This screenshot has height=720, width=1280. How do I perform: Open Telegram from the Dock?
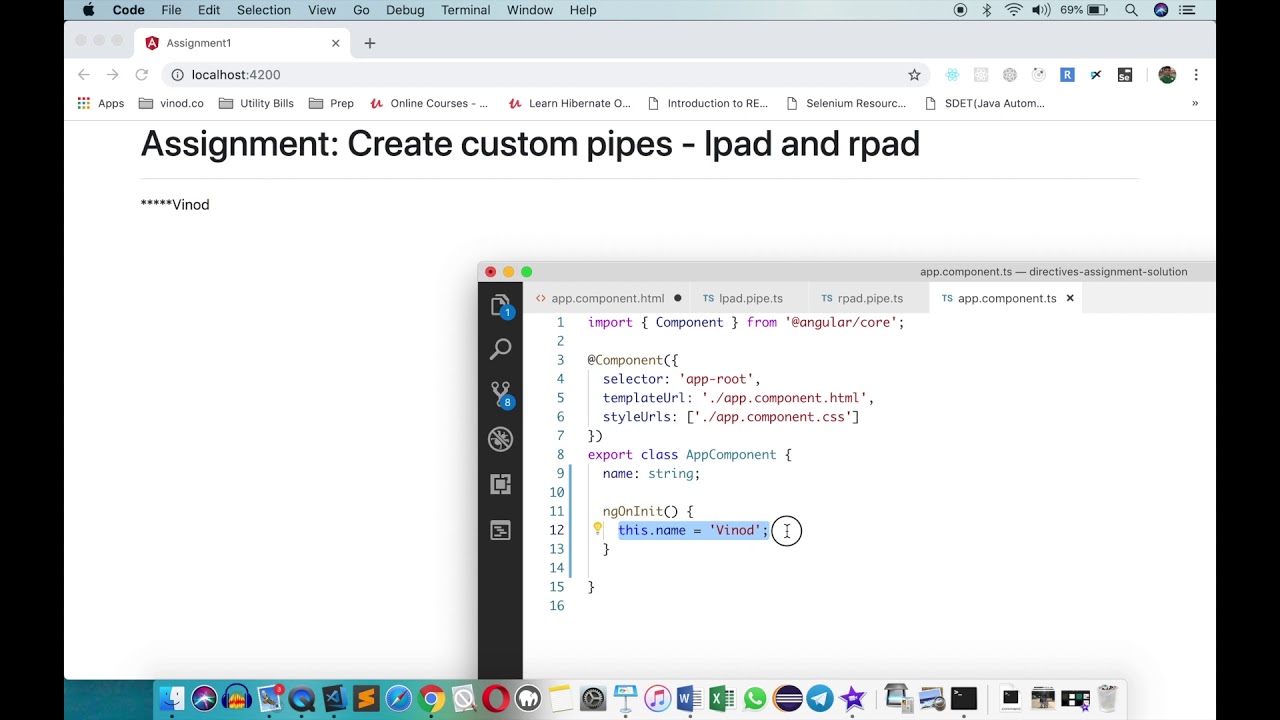coord(820,698)
